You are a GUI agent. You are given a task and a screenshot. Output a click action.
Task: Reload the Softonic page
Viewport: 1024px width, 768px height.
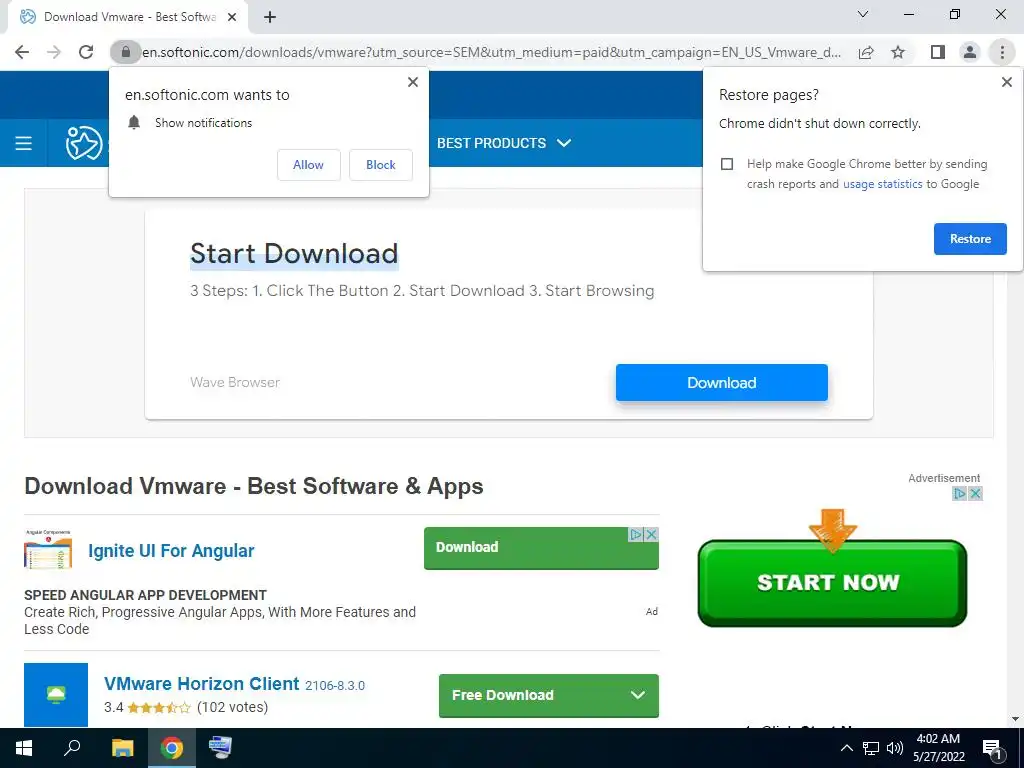(86, 52)
